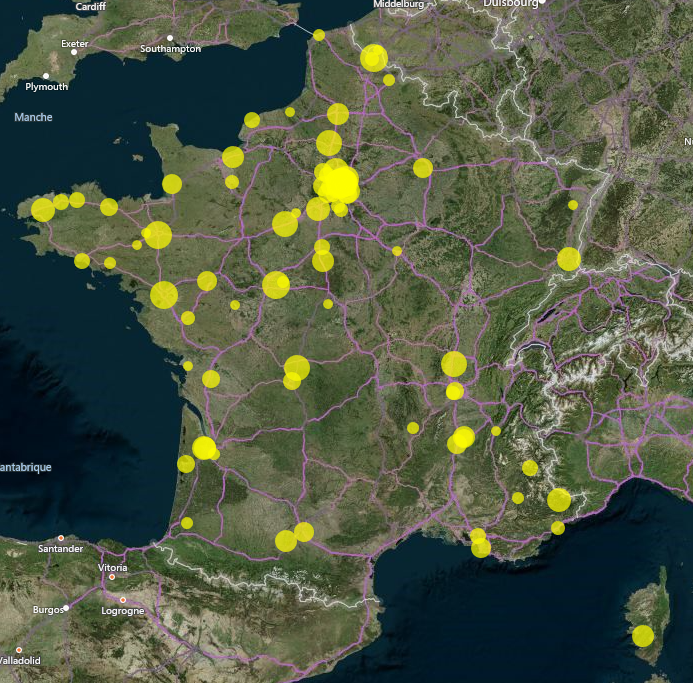Click the small bubble at the Channel crossing line
Viewport: 693px width, 683px height.
tap(319, 35)
